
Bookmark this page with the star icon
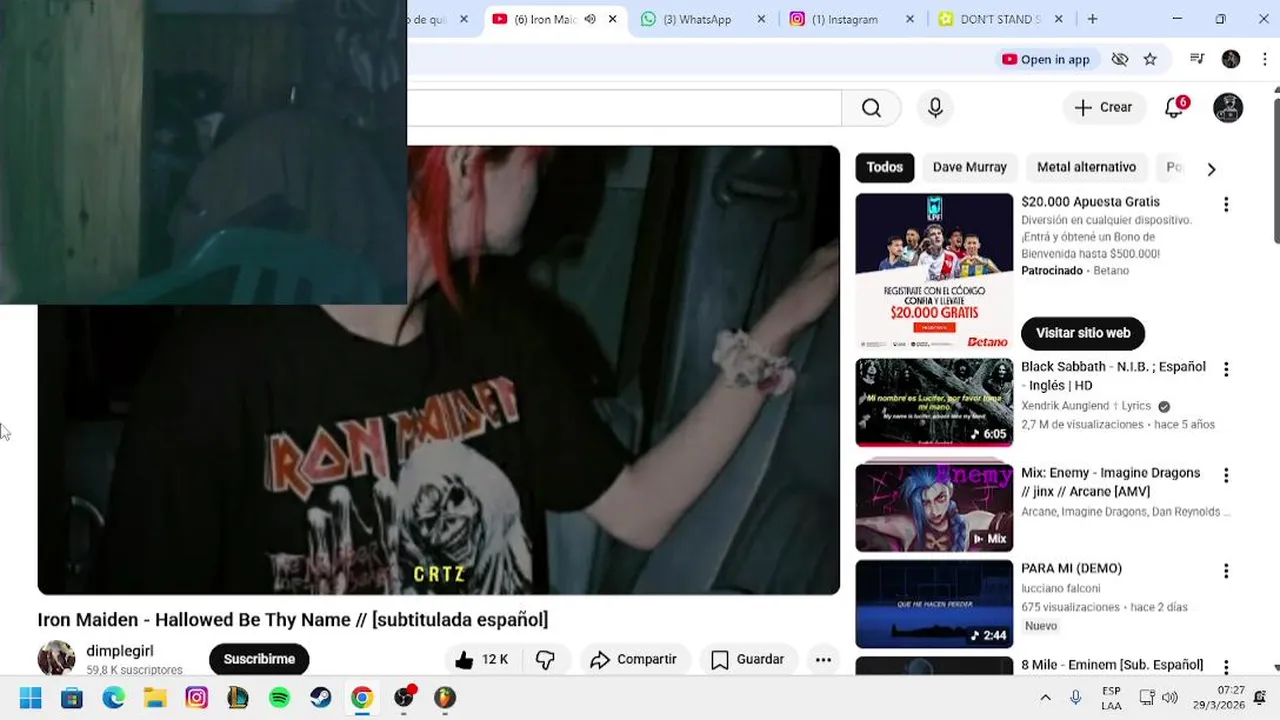point(1150,59)
